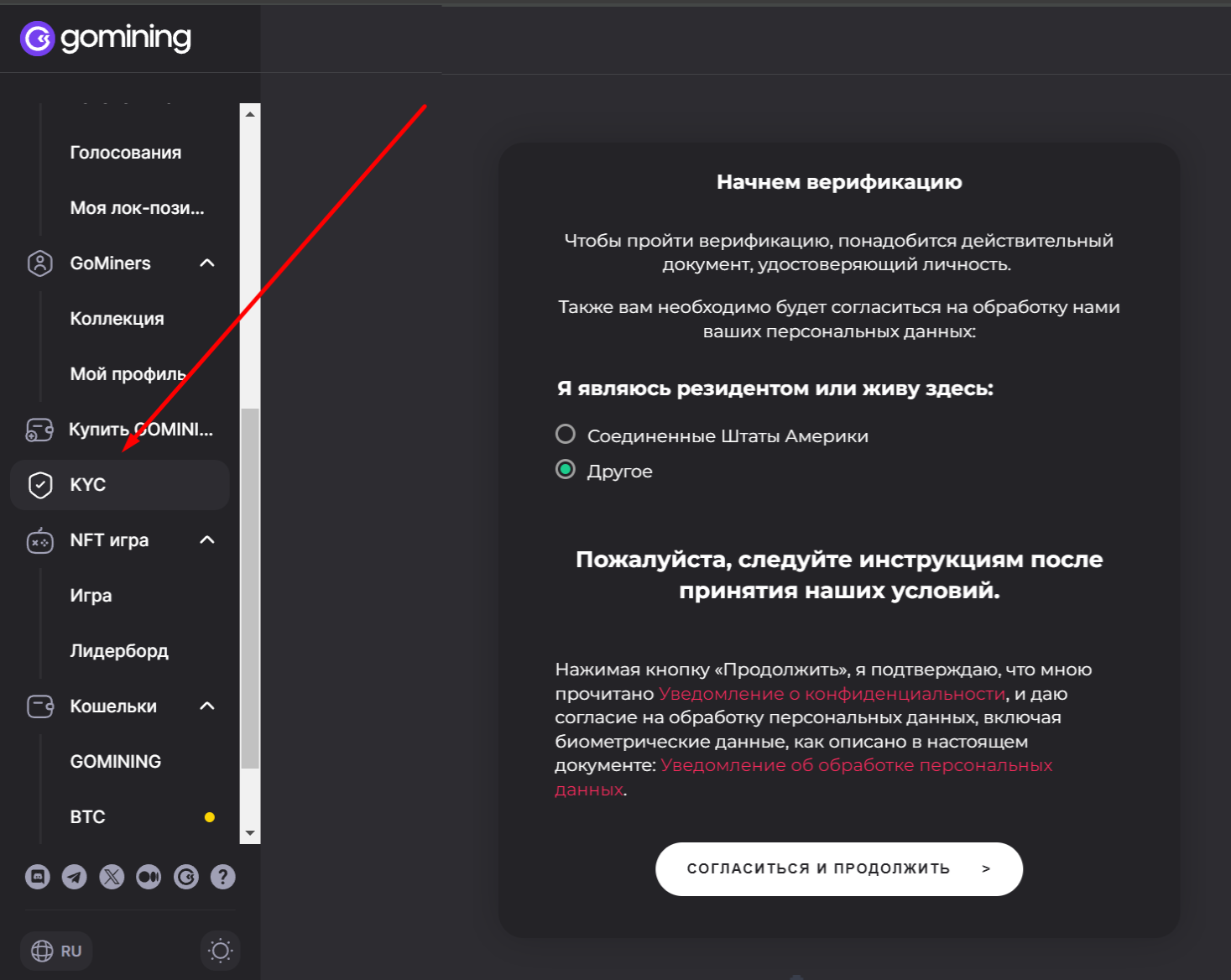1231x980 pixels.
Task: Select the Соединенные Штаты Америки option
Action: (565, 435)
